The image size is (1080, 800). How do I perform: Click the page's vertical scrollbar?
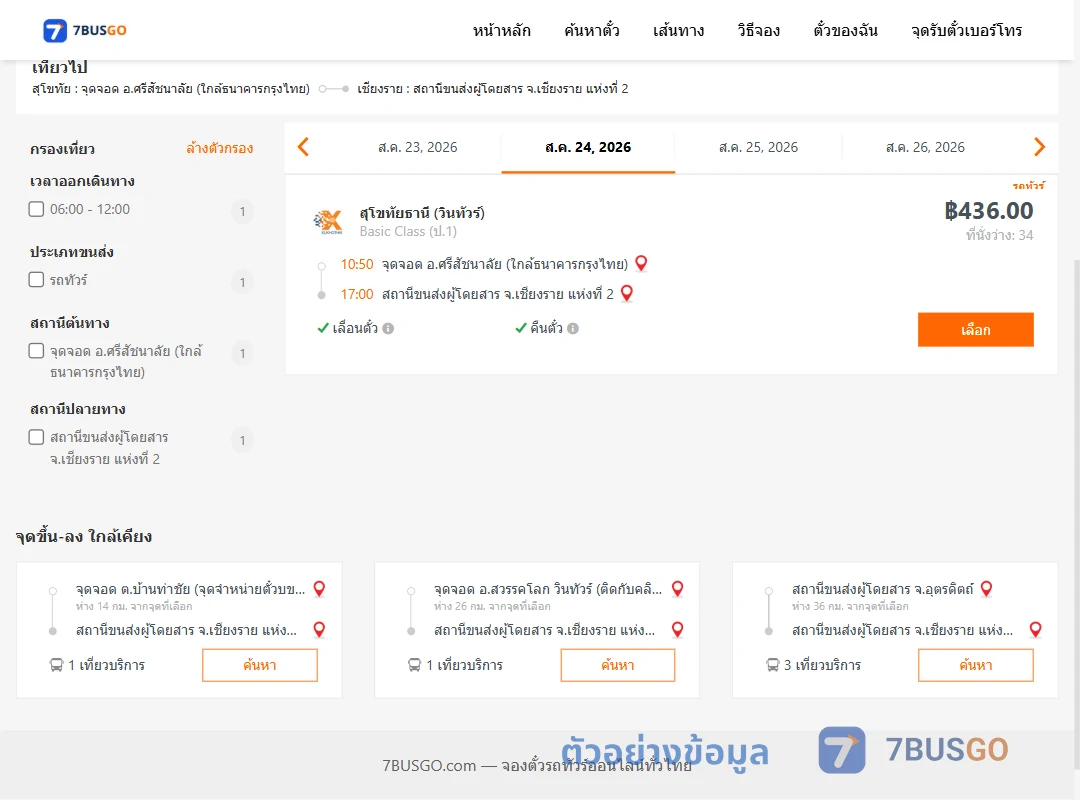point(1077,514)
